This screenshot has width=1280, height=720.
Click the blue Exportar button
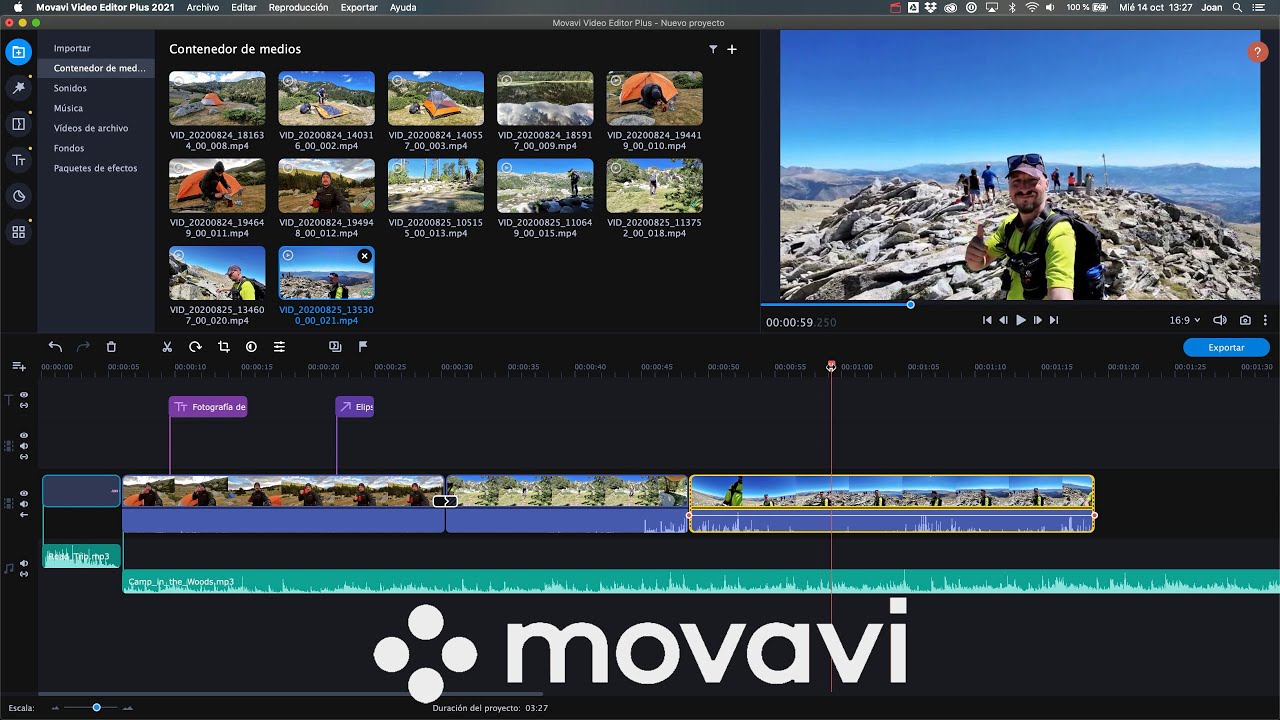(1226, 347)
